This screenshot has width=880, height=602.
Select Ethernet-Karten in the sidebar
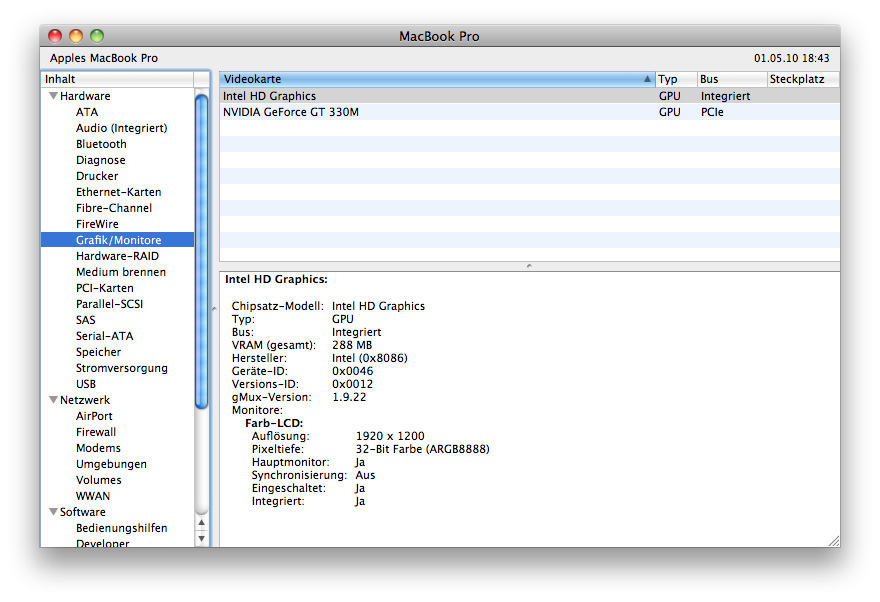[118, 192]
